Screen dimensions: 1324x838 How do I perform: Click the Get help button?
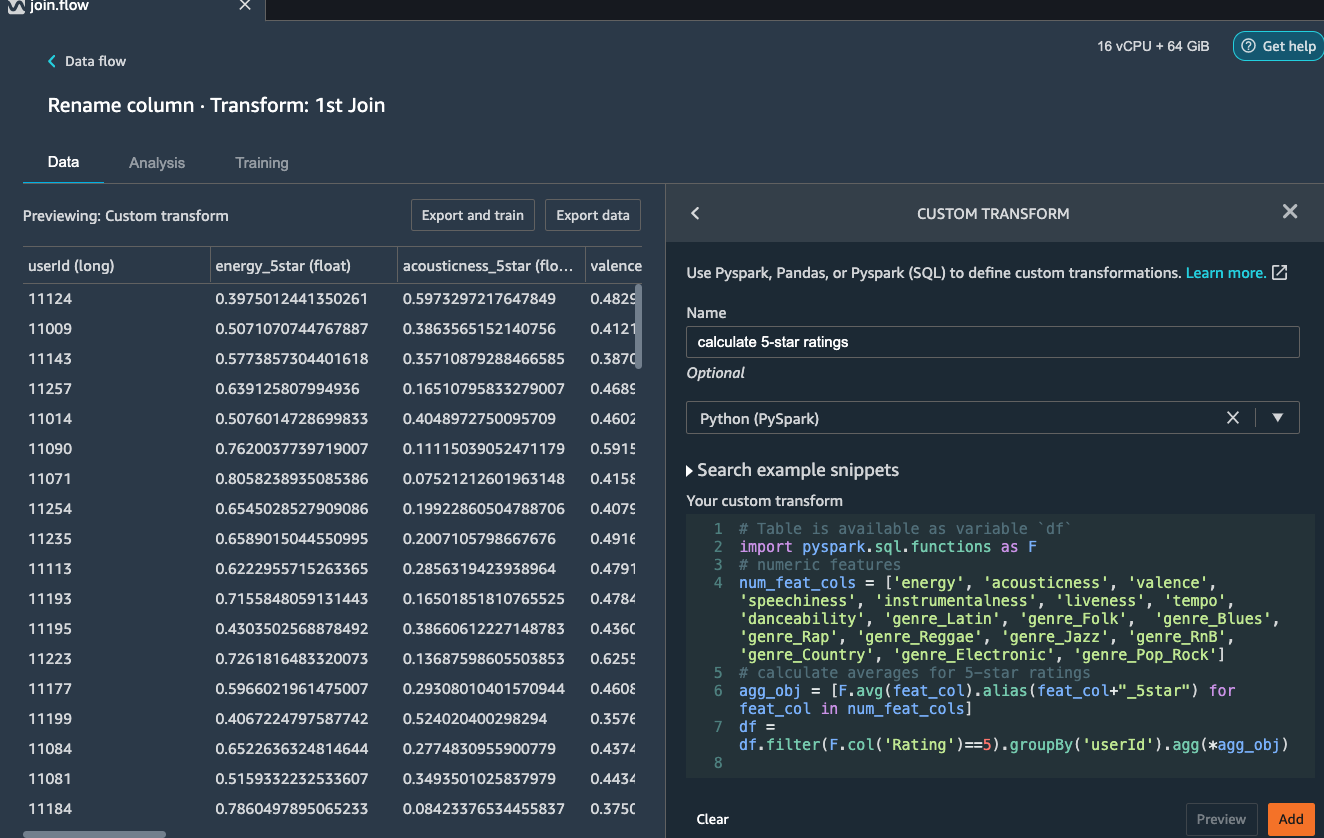point(1278,46)
